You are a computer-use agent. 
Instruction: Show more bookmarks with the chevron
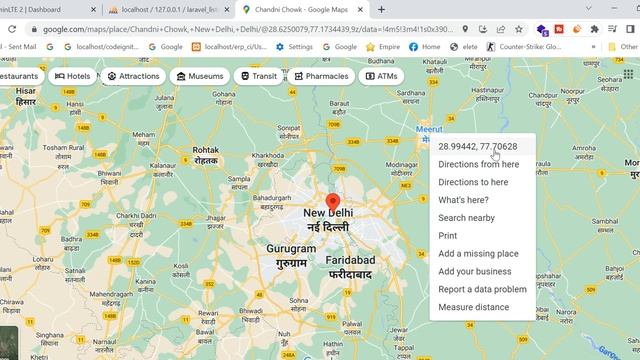(593, 47)
